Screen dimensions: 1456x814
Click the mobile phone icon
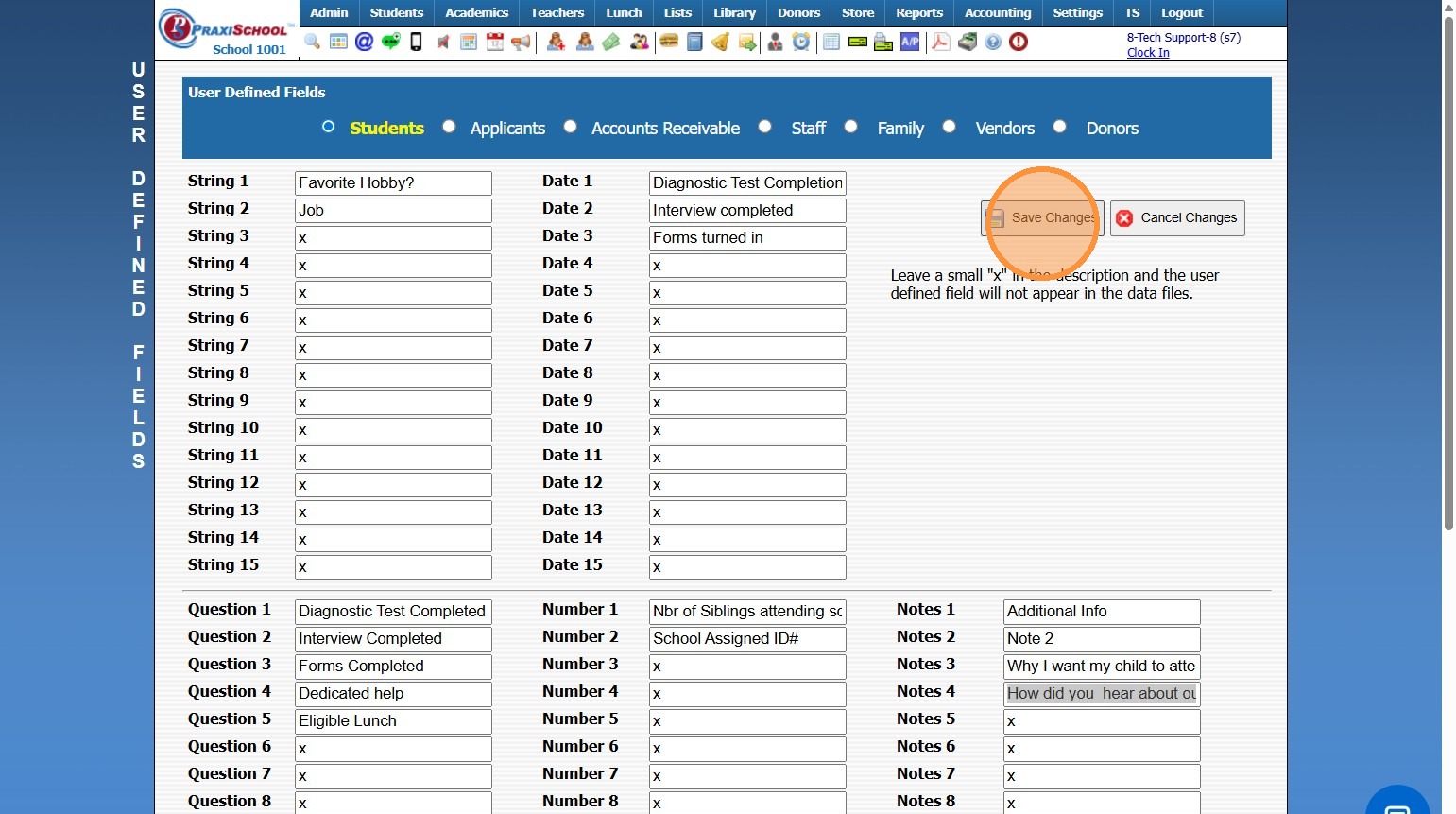coord(416,42)
